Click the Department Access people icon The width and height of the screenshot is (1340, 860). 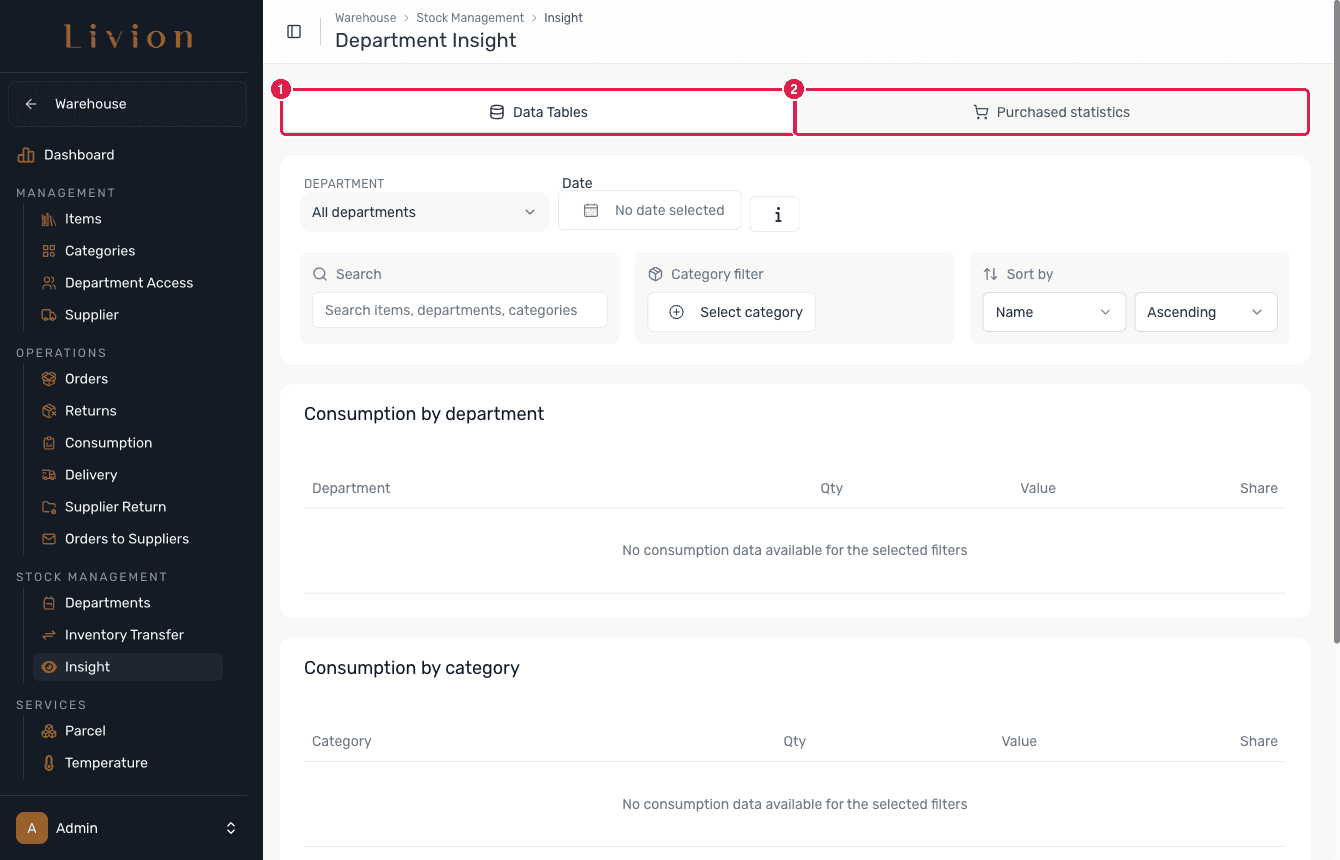tap(49, 283)
